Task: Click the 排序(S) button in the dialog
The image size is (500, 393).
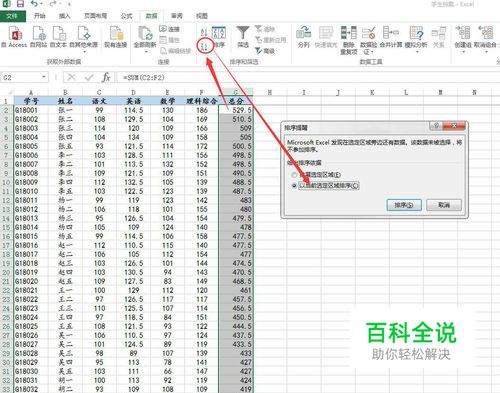Action: (404, 205)
